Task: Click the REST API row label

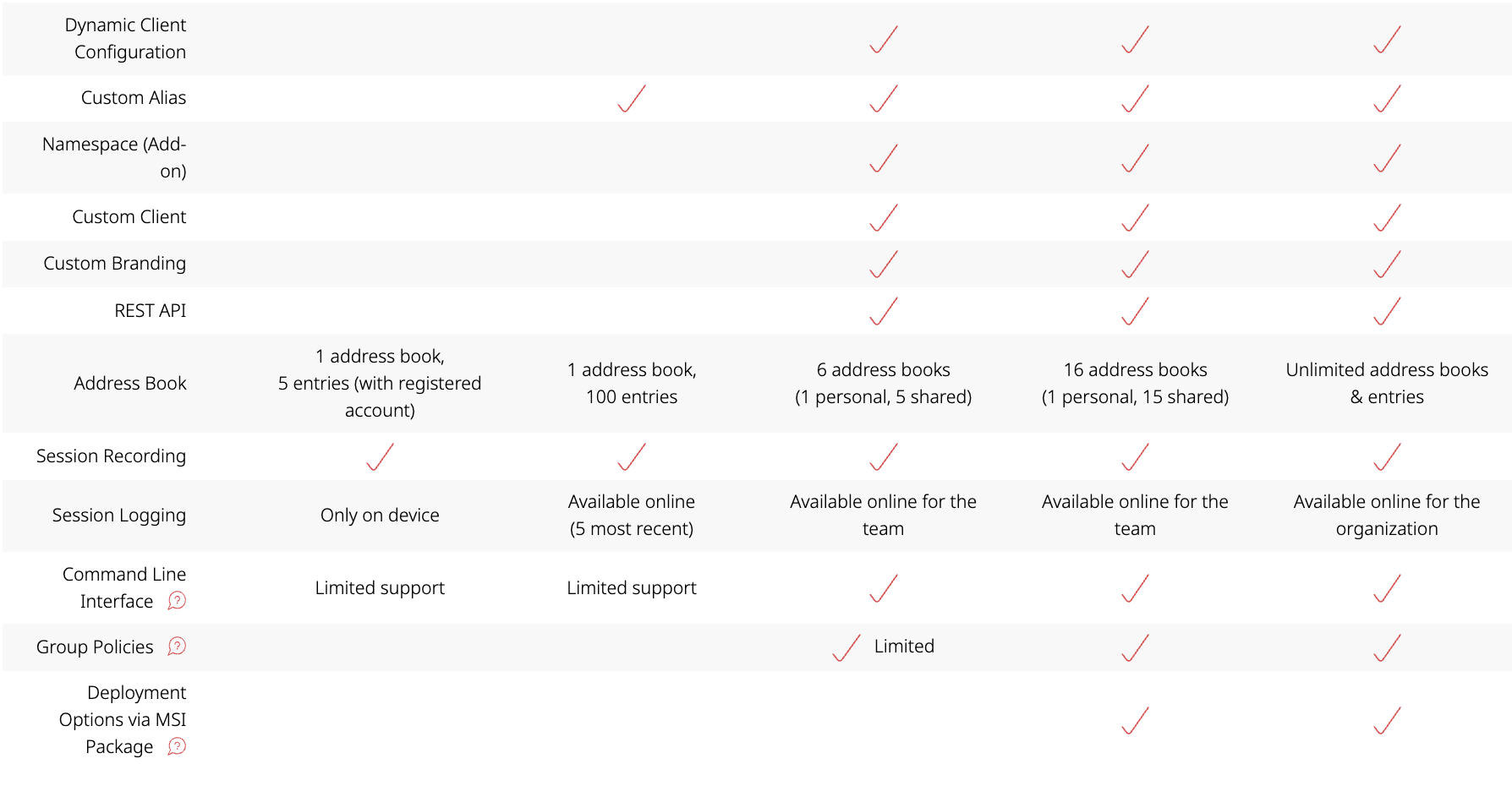Action: point(150,311)
